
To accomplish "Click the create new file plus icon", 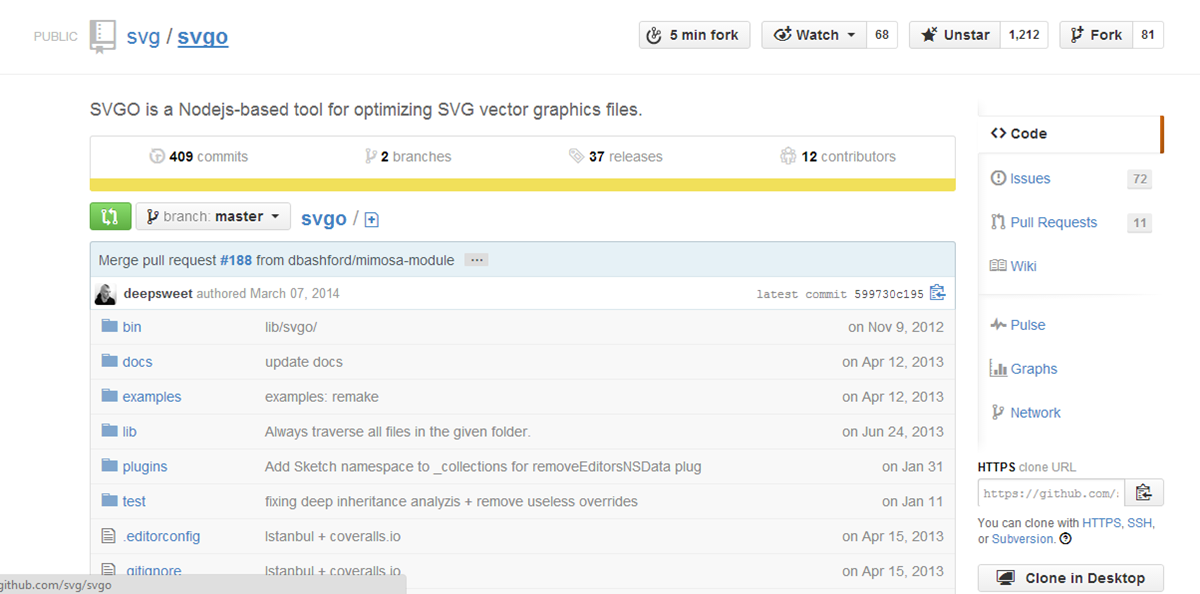I will 371,219.
